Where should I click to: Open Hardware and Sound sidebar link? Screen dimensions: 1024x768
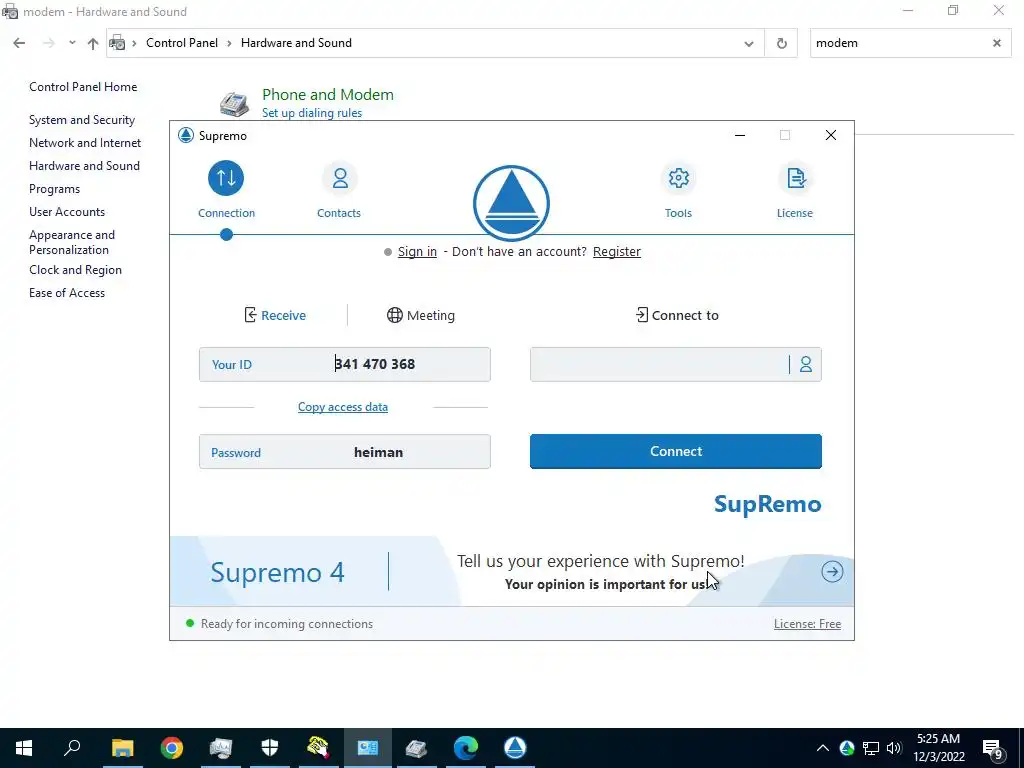pos(84,166)
